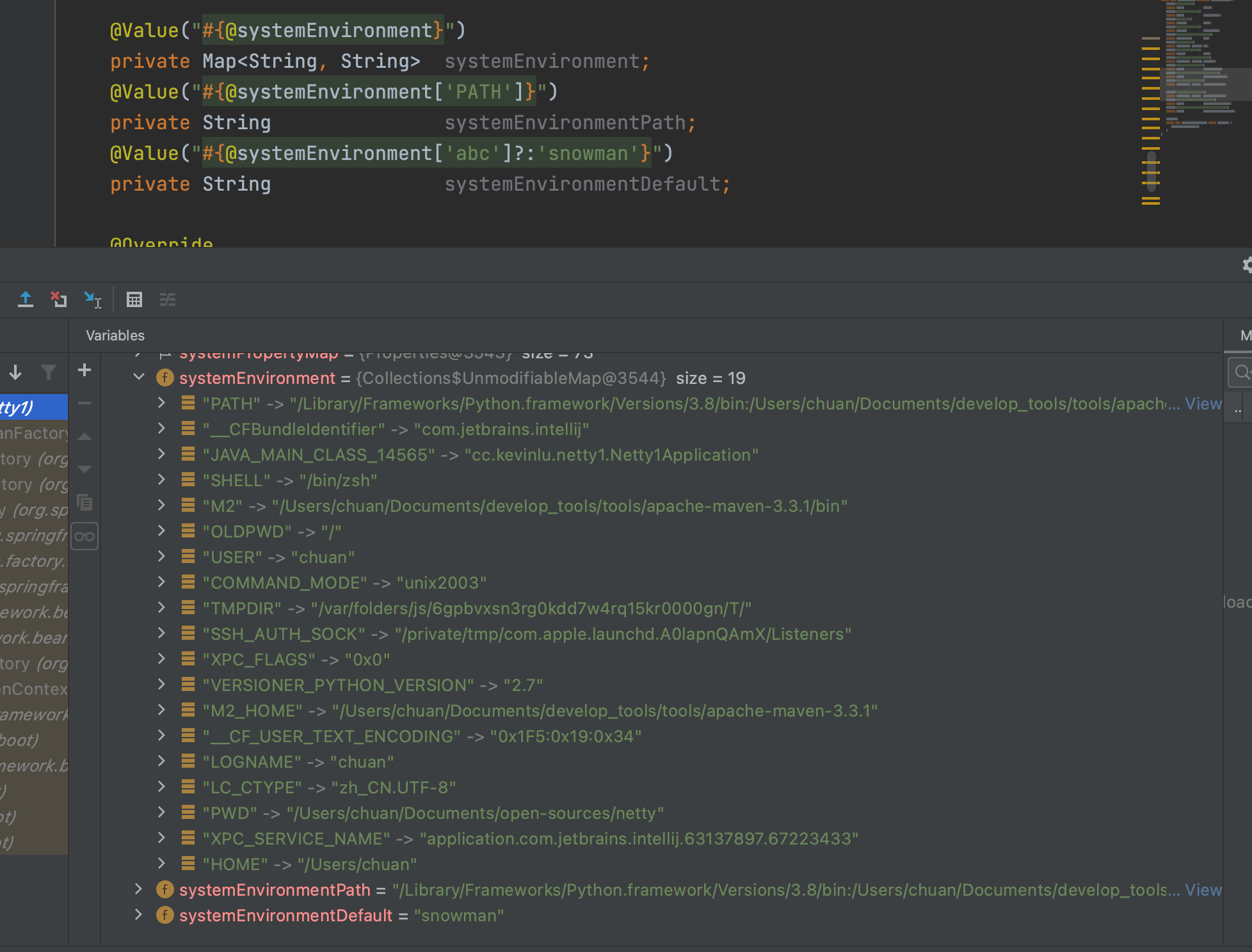
Task: Click the systemEnvironmentDefault field in code
Action: point(582,184)
